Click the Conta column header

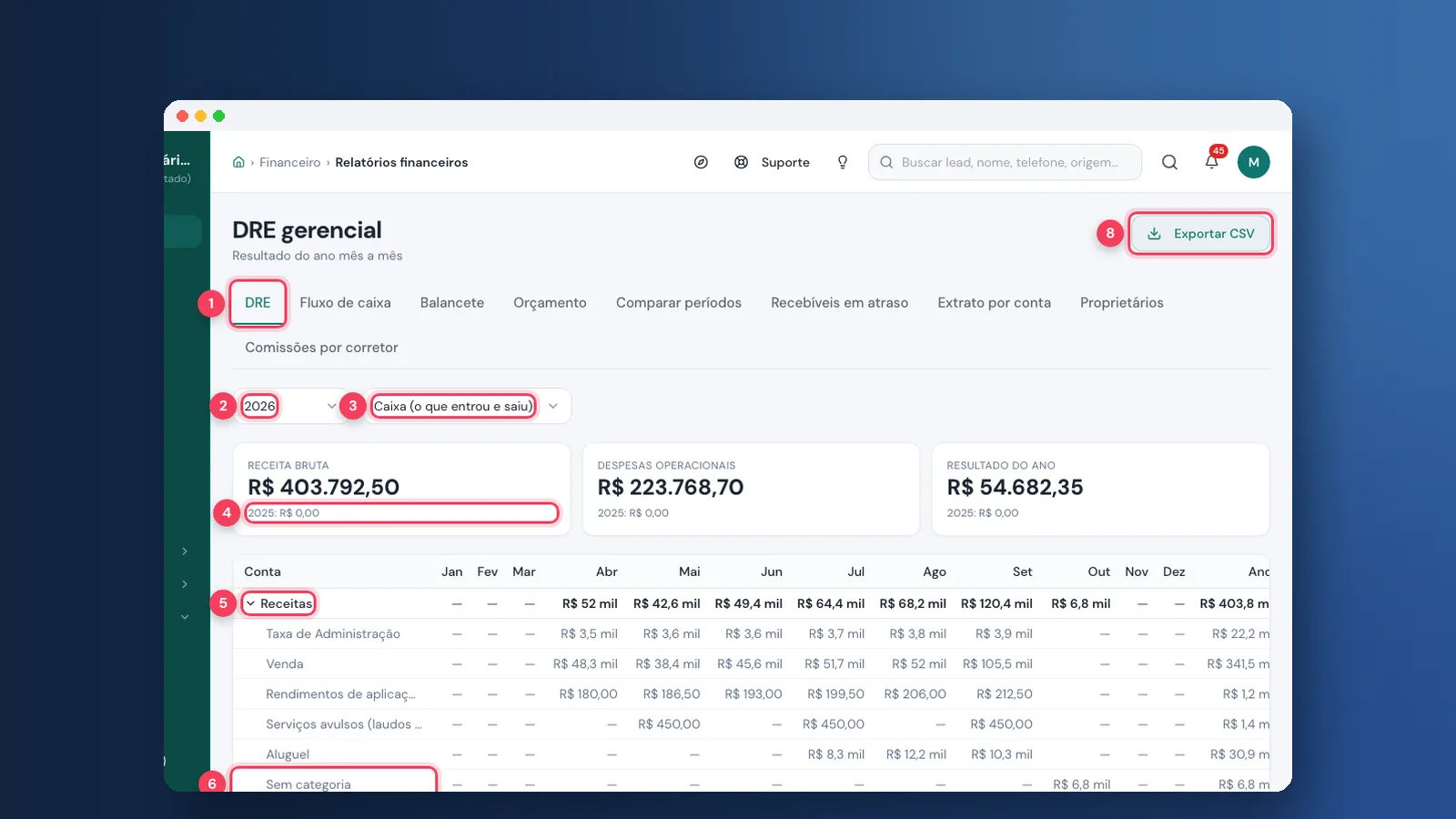click(262, 571)
